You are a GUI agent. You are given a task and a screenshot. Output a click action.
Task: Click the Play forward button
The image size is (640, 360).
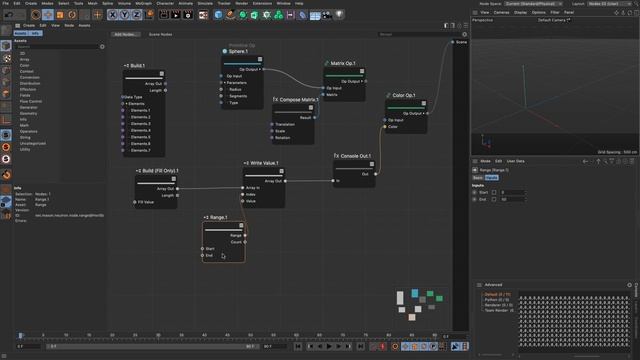[329, 347]
